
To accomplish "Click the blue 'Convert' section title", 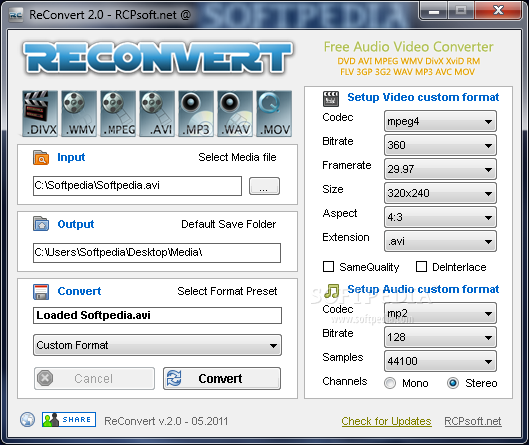I will point(79,291).
